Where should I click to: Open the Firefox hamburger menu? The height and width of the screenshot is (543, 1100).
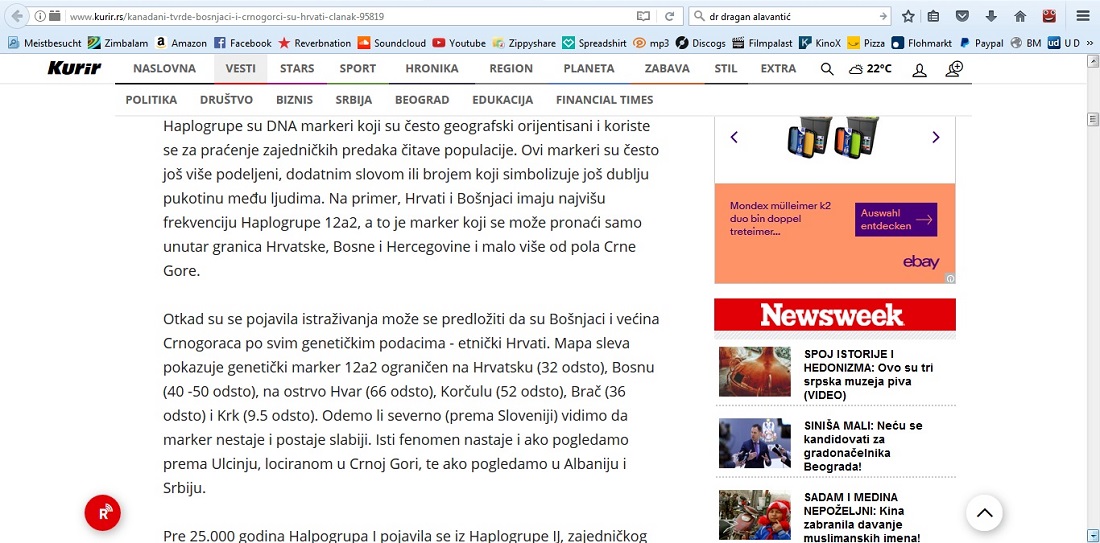(1083, 16)
